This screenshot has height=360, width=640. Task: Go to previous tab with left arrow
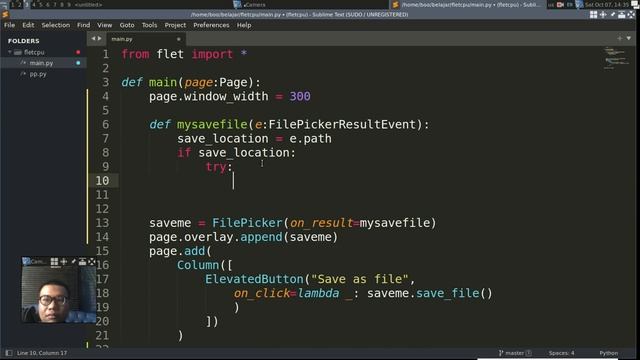coord(93,39)
